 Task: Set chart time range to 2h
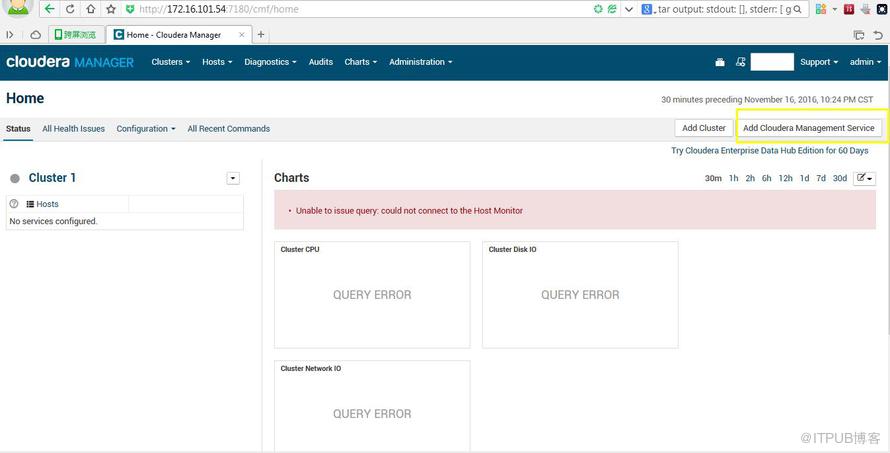(x=750, y=178)
